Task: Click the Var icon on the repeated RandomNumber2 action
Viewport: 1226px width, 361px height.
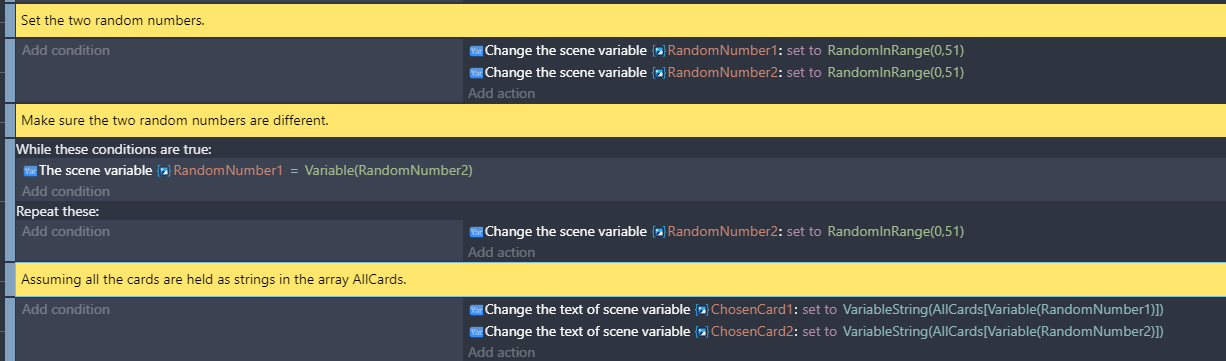Action: click(476, 231)
